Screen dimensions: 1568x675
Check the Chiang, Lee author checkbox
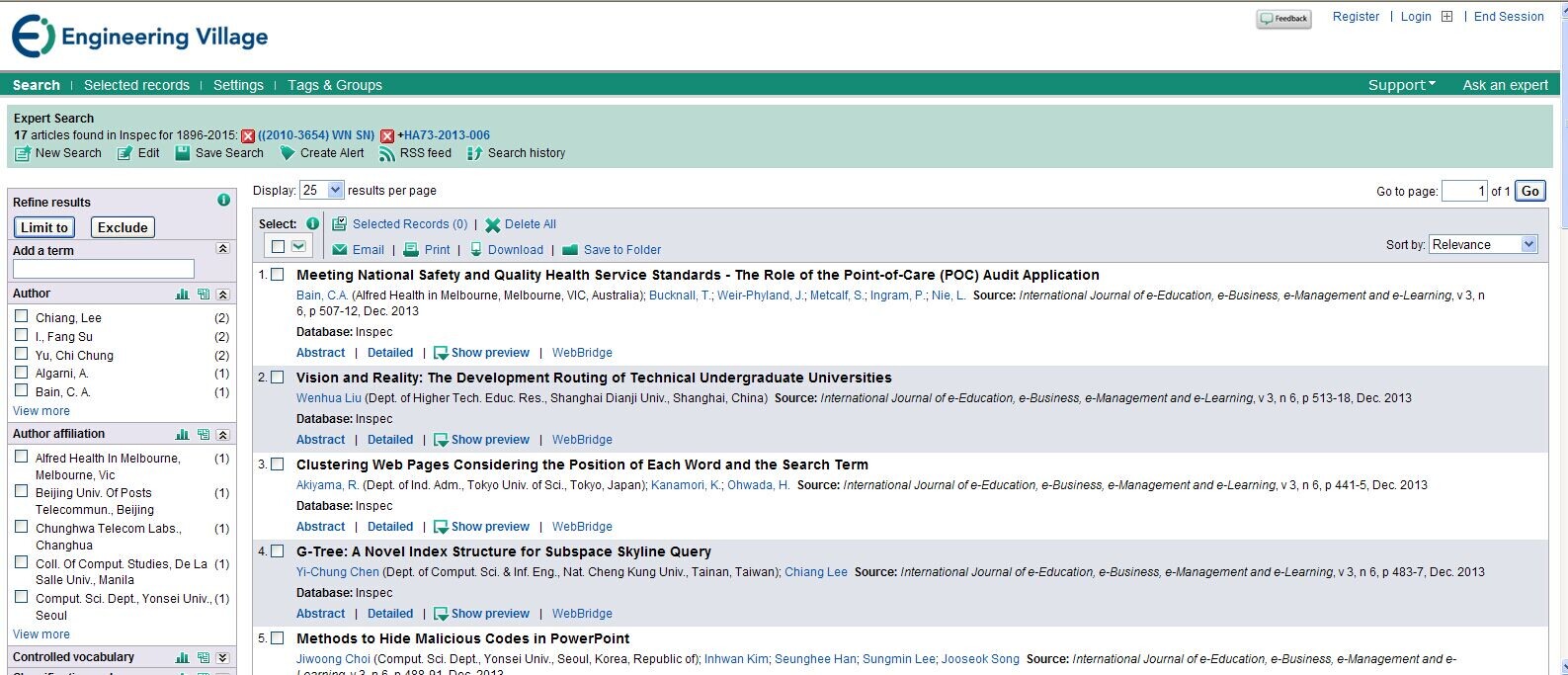tap(21, 316)
